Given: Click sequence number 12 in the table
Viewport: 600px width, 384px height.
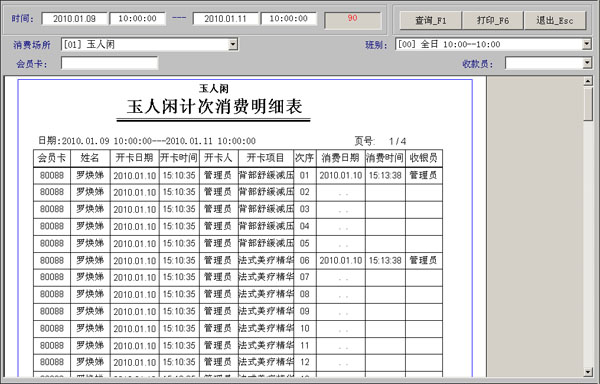Looking at the screenshot, I should click(x=305, y=362).
